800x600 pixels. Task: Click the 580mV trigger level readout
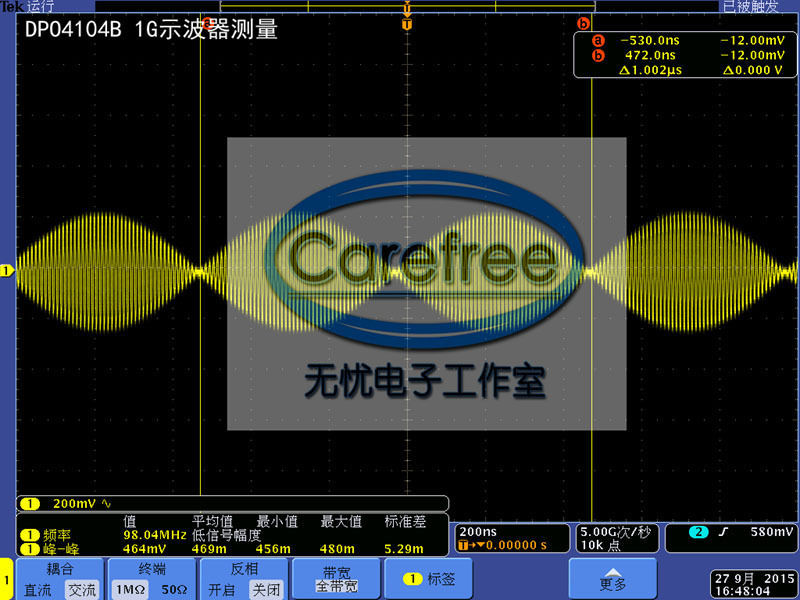click(x=772, y=532)
